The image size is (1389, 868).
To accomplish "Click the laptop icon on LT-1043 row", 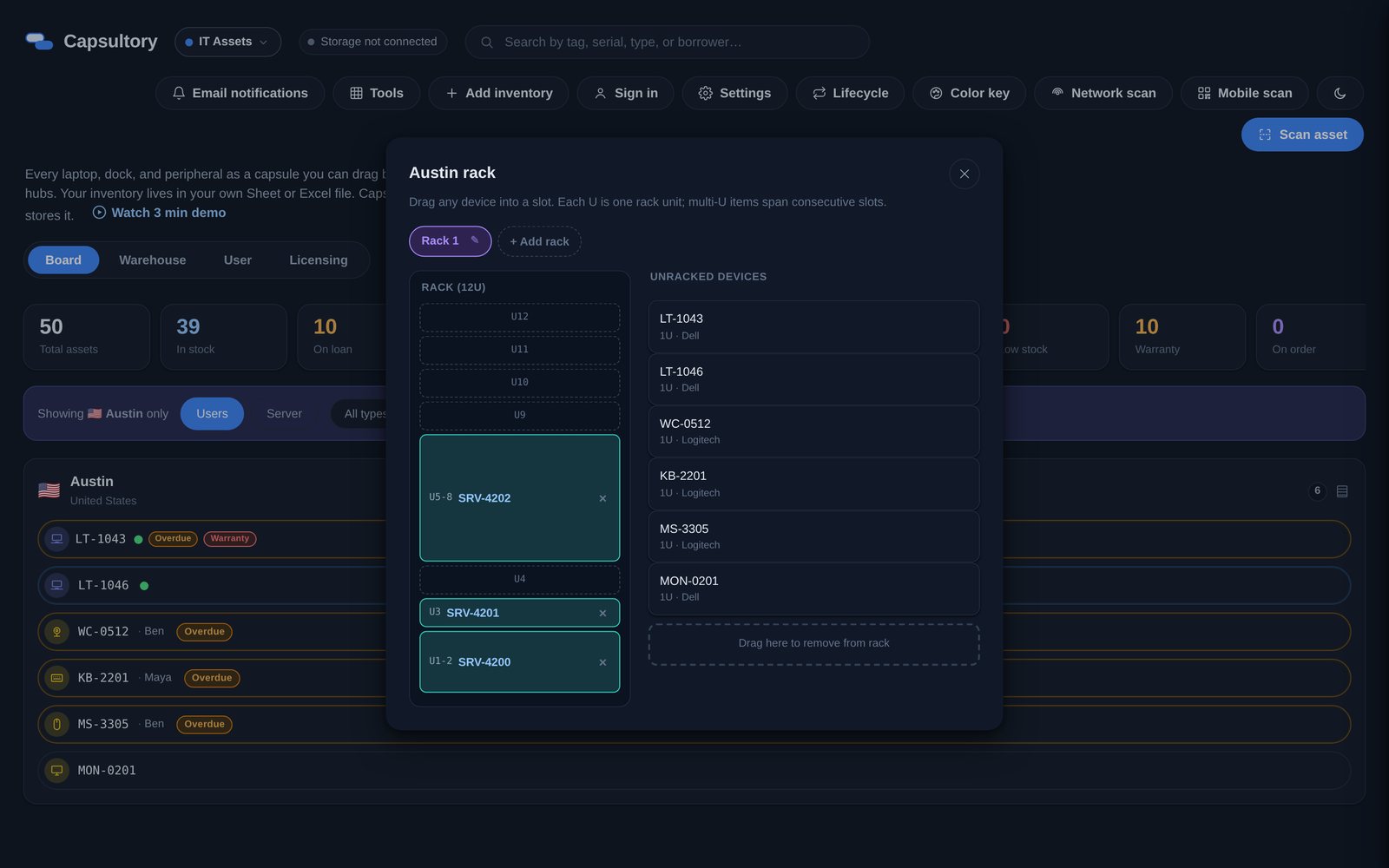I will 56,539.
